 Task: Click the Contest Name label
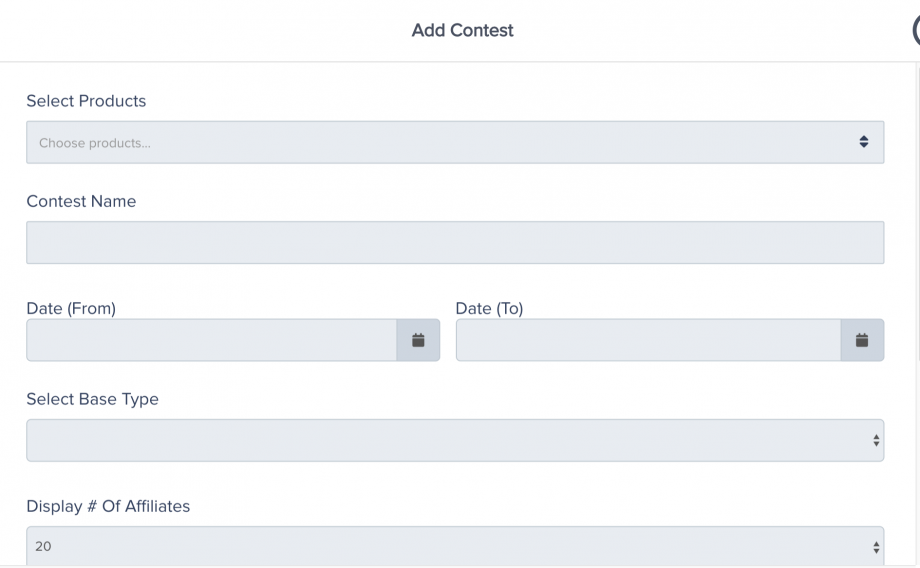(x=81, y=201)
